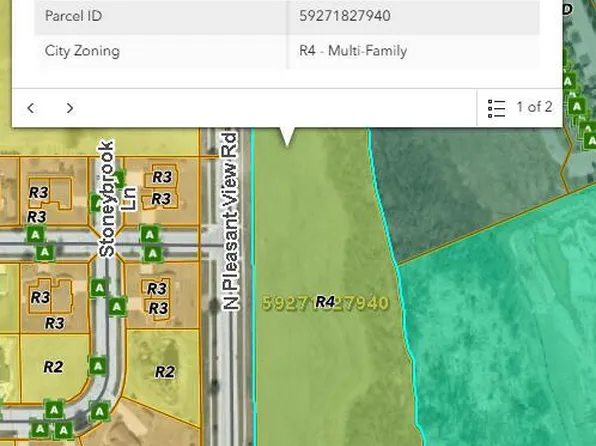
Task: Select the Parcel ID value 59271827940 in popup
Action: 345,16
